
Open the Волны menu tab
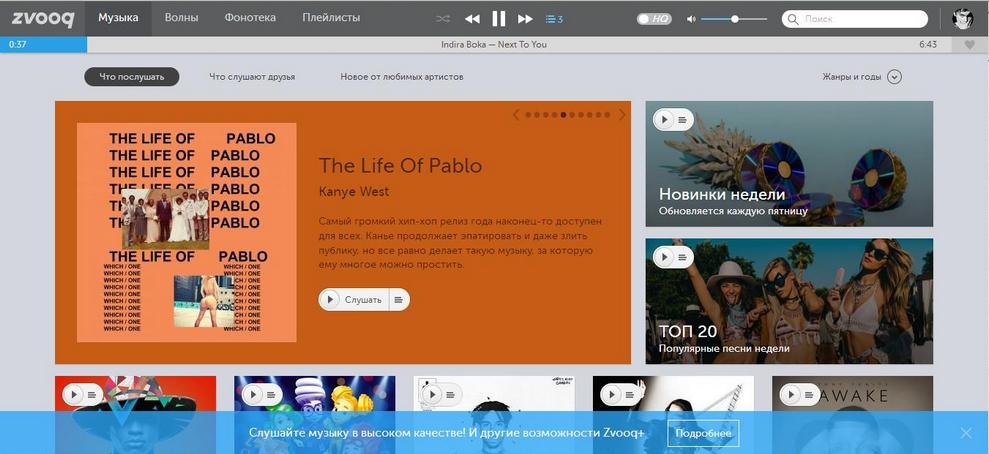coord(181,18)
